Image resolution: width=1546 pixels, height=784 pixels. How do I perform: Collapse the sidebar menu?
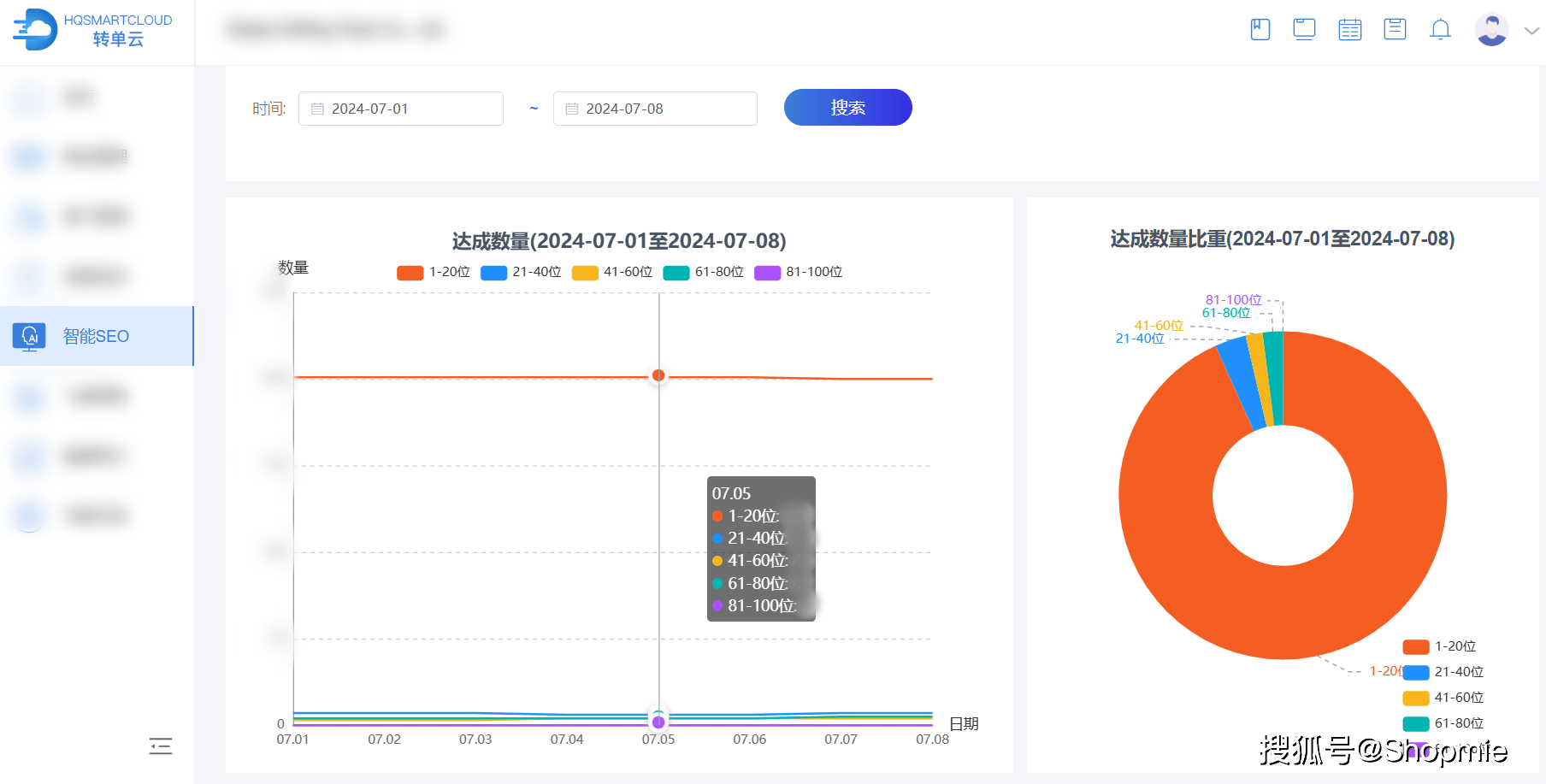[x=160, y=746]
